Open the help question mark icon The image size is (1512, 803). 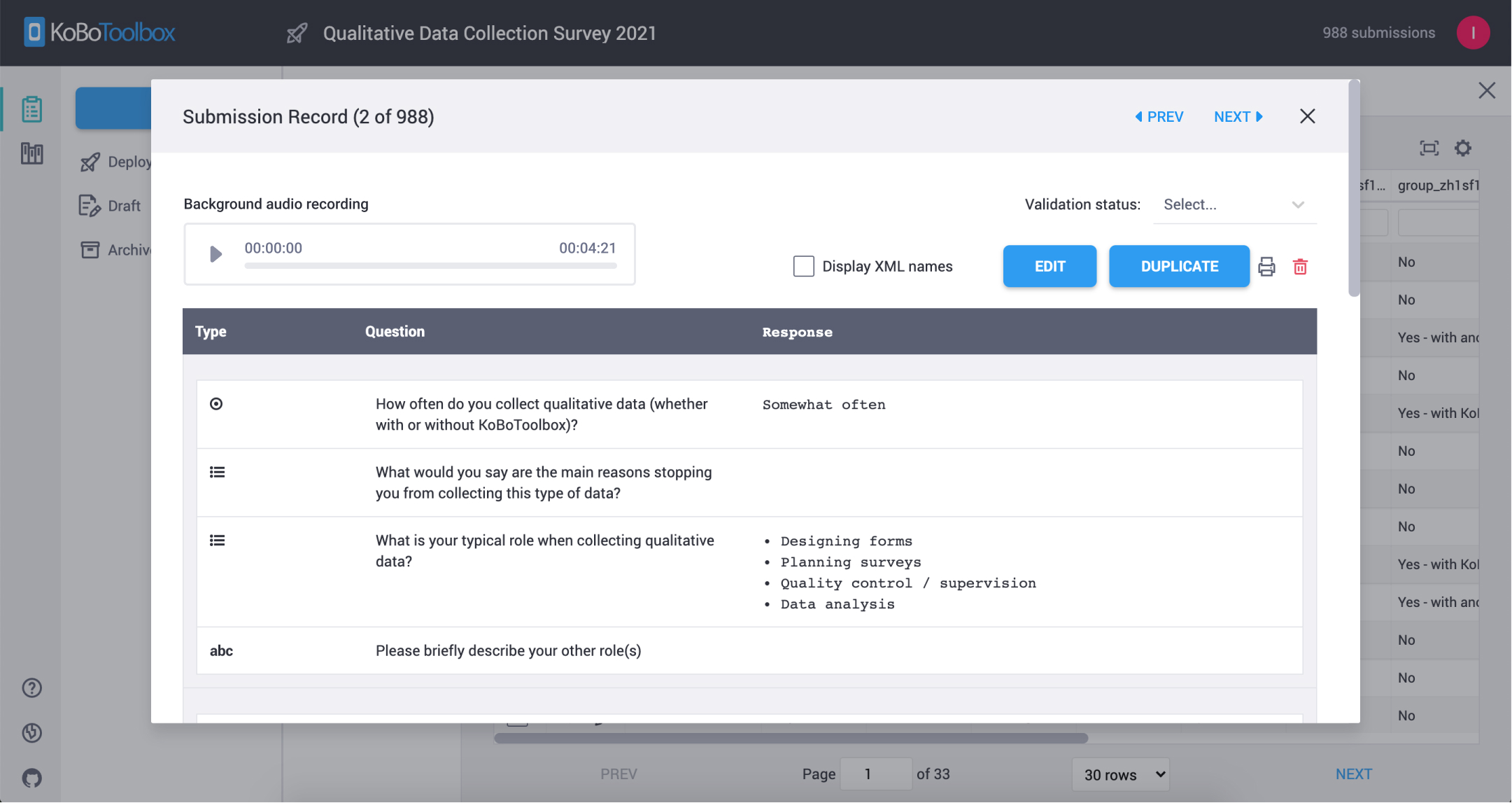click(31, 688)
